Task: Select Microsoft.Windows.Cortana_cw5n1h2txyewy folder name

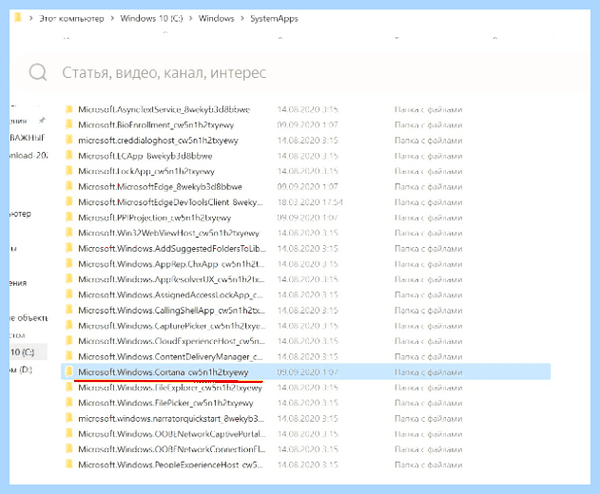Action: tap(163, 372)
